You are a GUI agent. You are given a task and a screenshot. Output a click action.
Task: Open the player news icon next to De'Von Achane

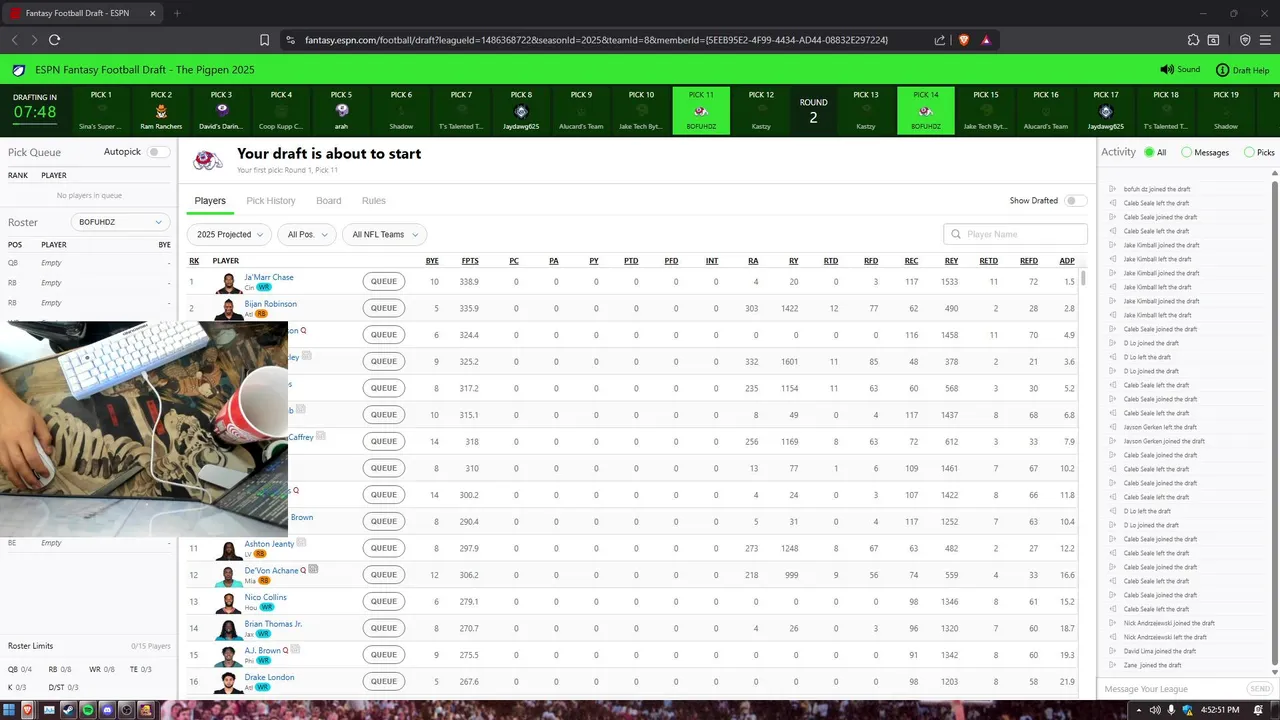click(313, 569)
